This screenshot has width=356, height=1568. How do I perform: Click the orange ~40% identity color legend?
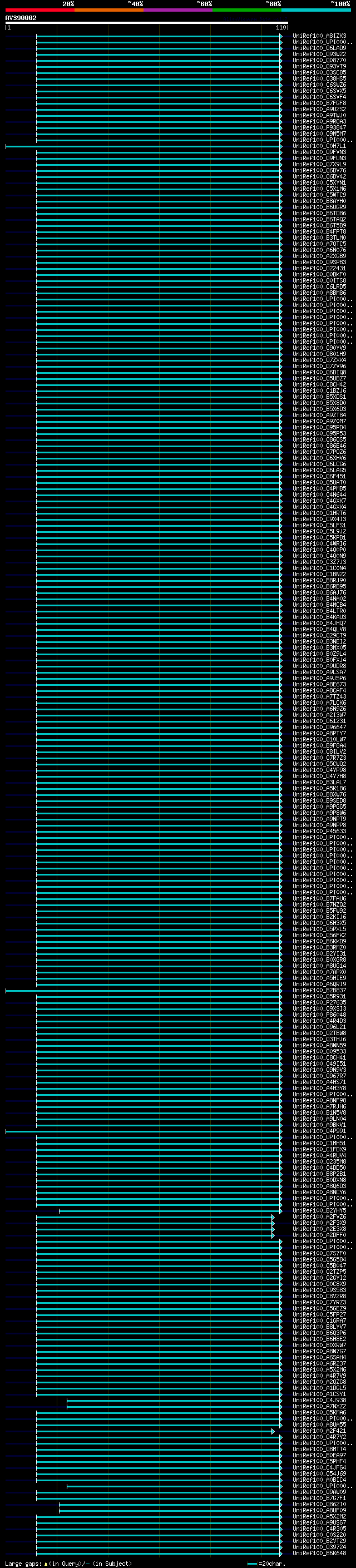109,10
